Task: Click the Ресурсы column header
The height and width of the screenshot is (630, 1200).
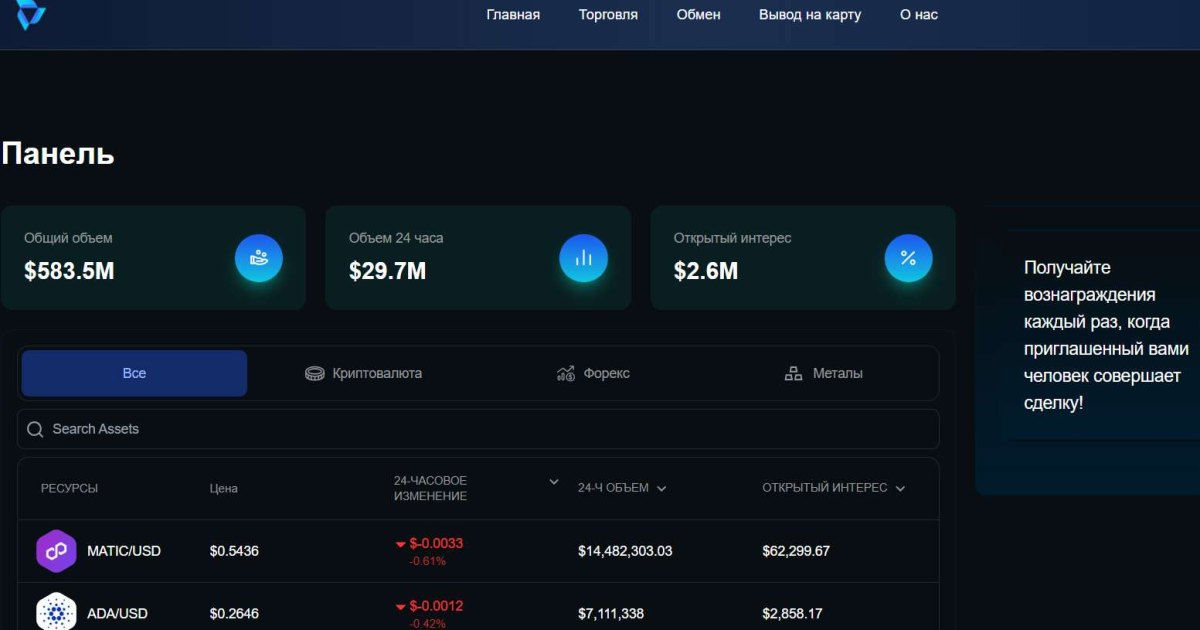Action: pyautogui.click(x=69, y=489)
